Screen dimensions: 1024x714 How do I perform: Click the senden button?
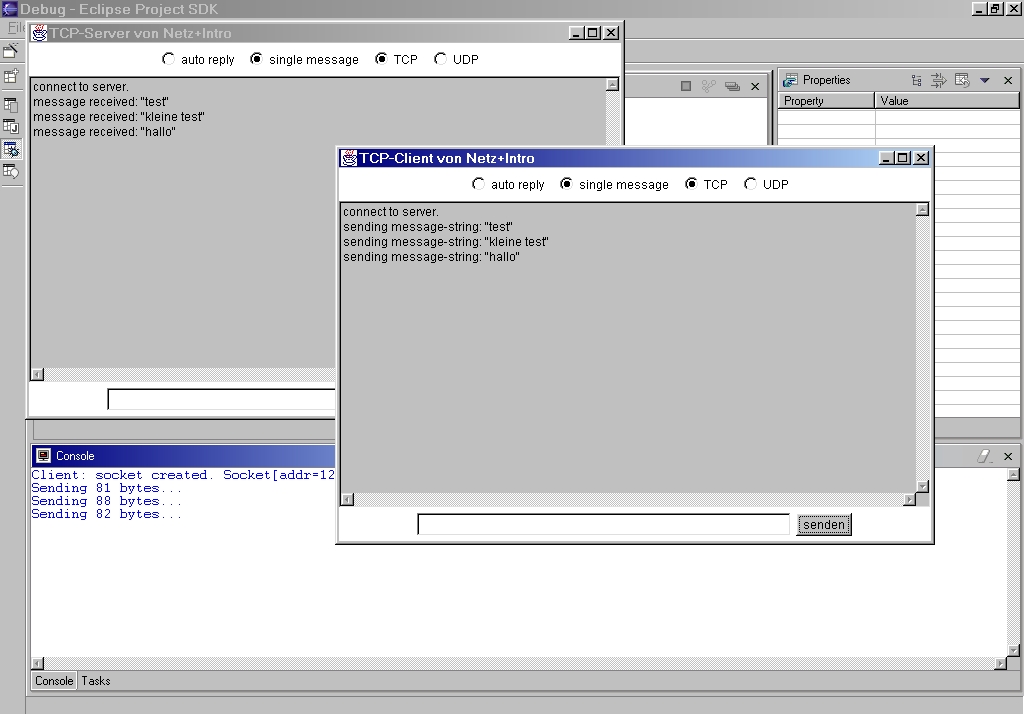pos(824,525)
